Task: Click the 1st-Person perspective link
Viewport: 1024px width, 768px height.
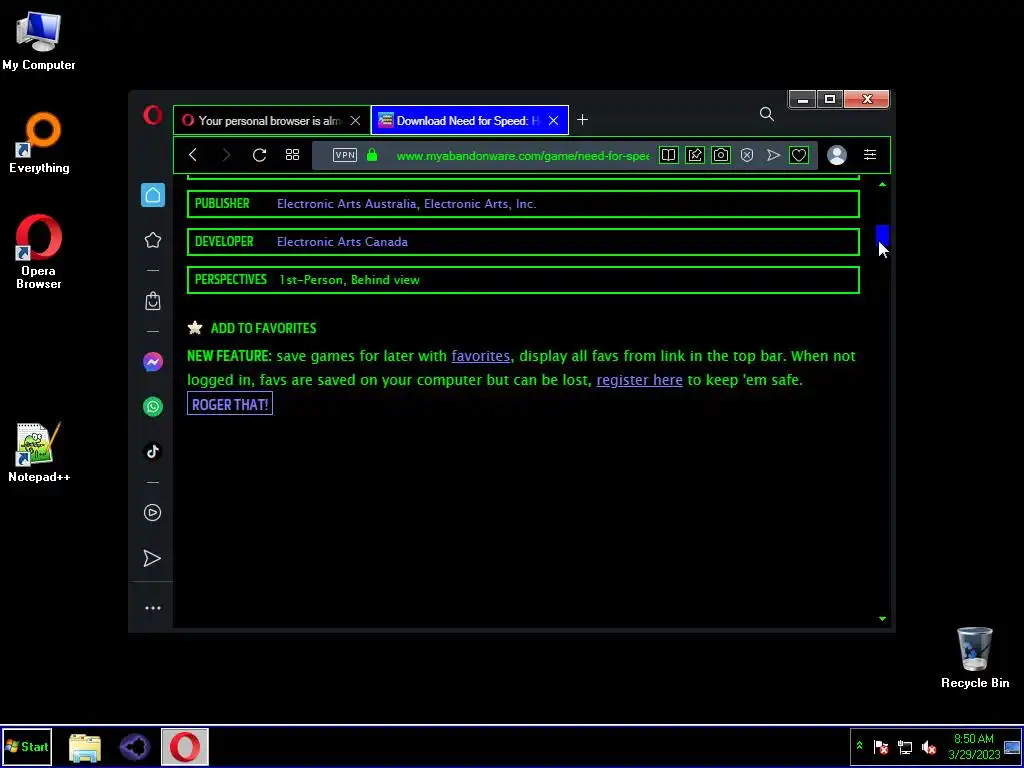Action: [311, 280]
